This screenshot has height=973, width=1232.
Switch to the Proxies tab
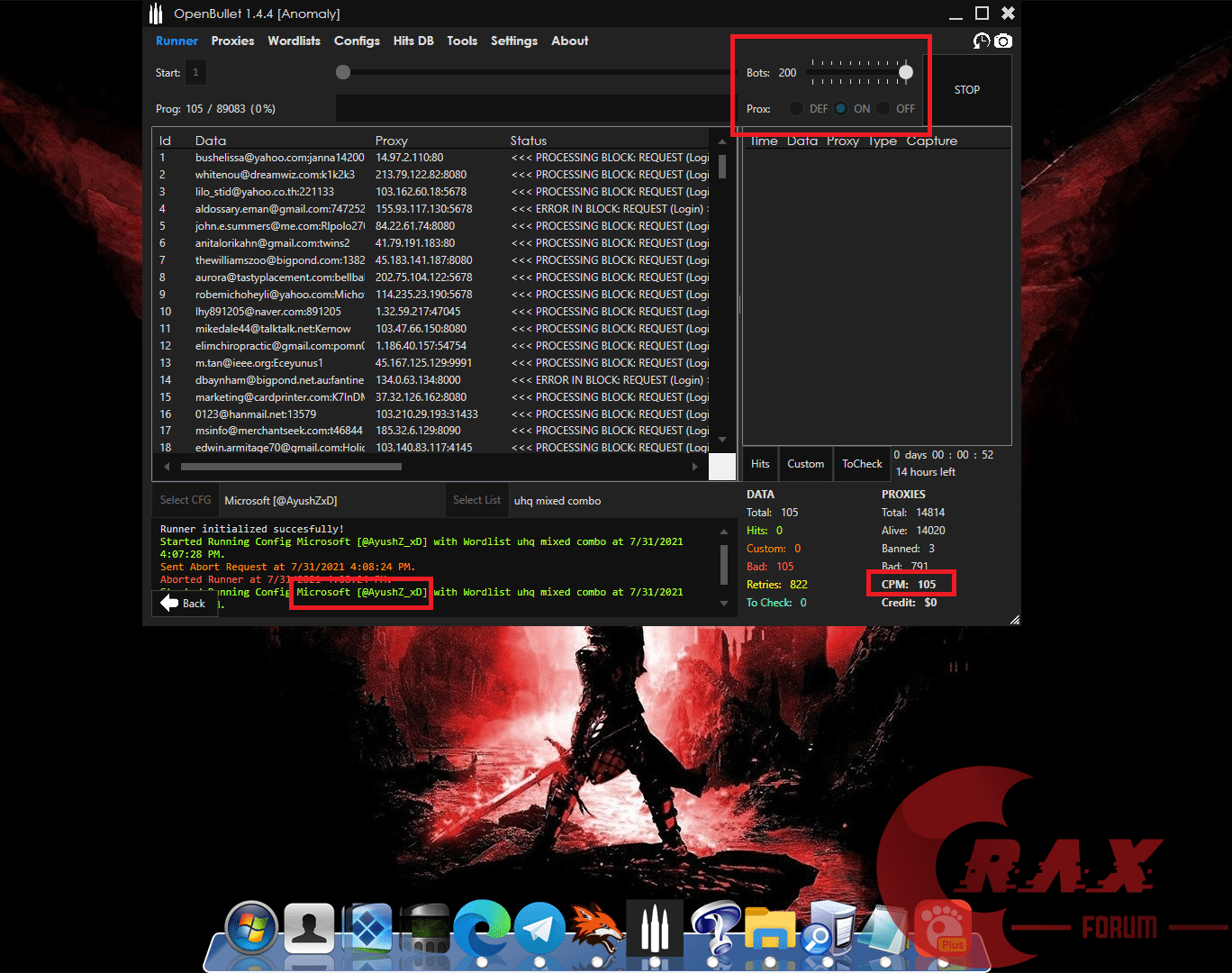coord(232,41)
